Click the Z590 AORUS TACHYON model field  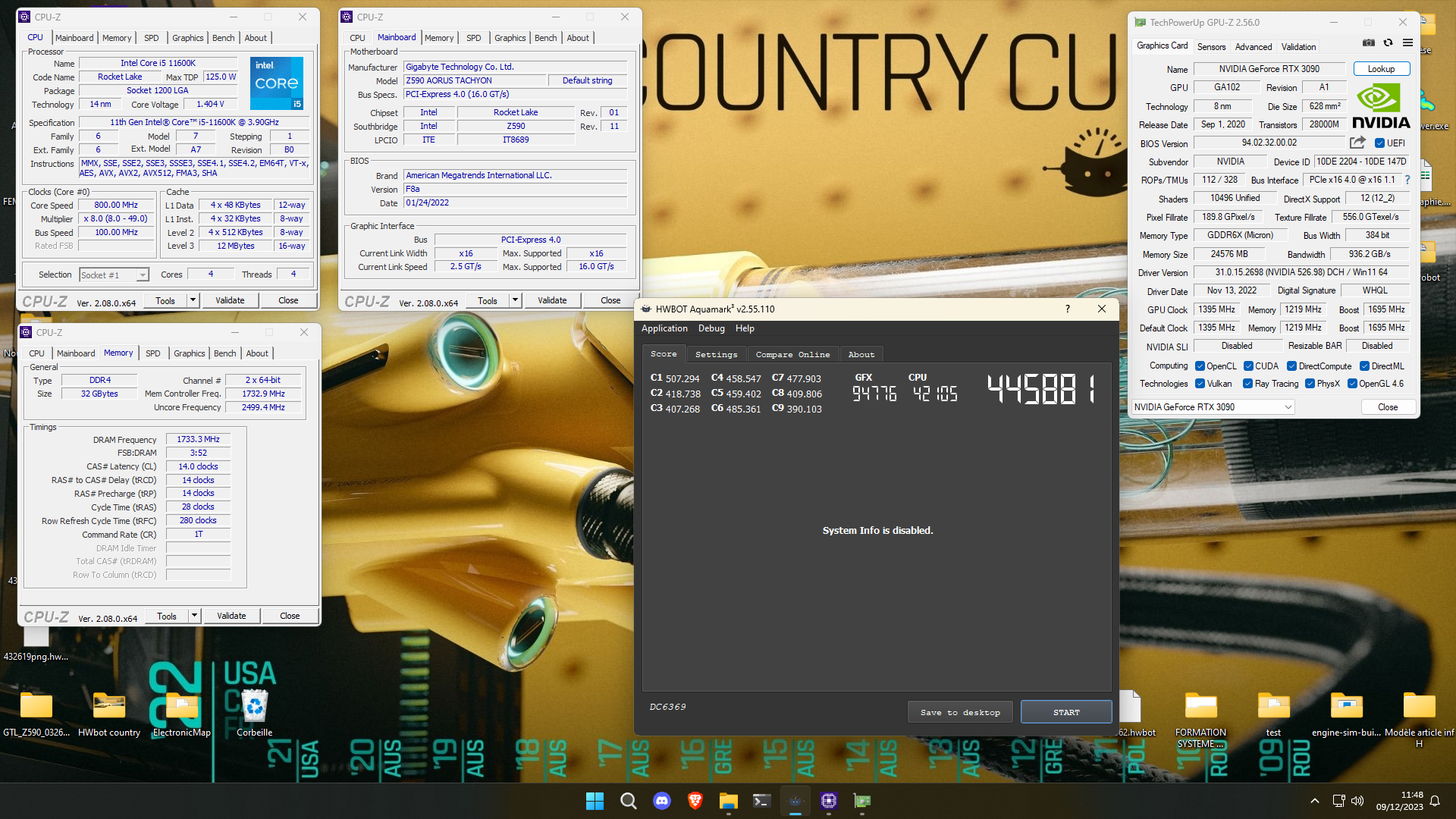(x=475, y=80)
